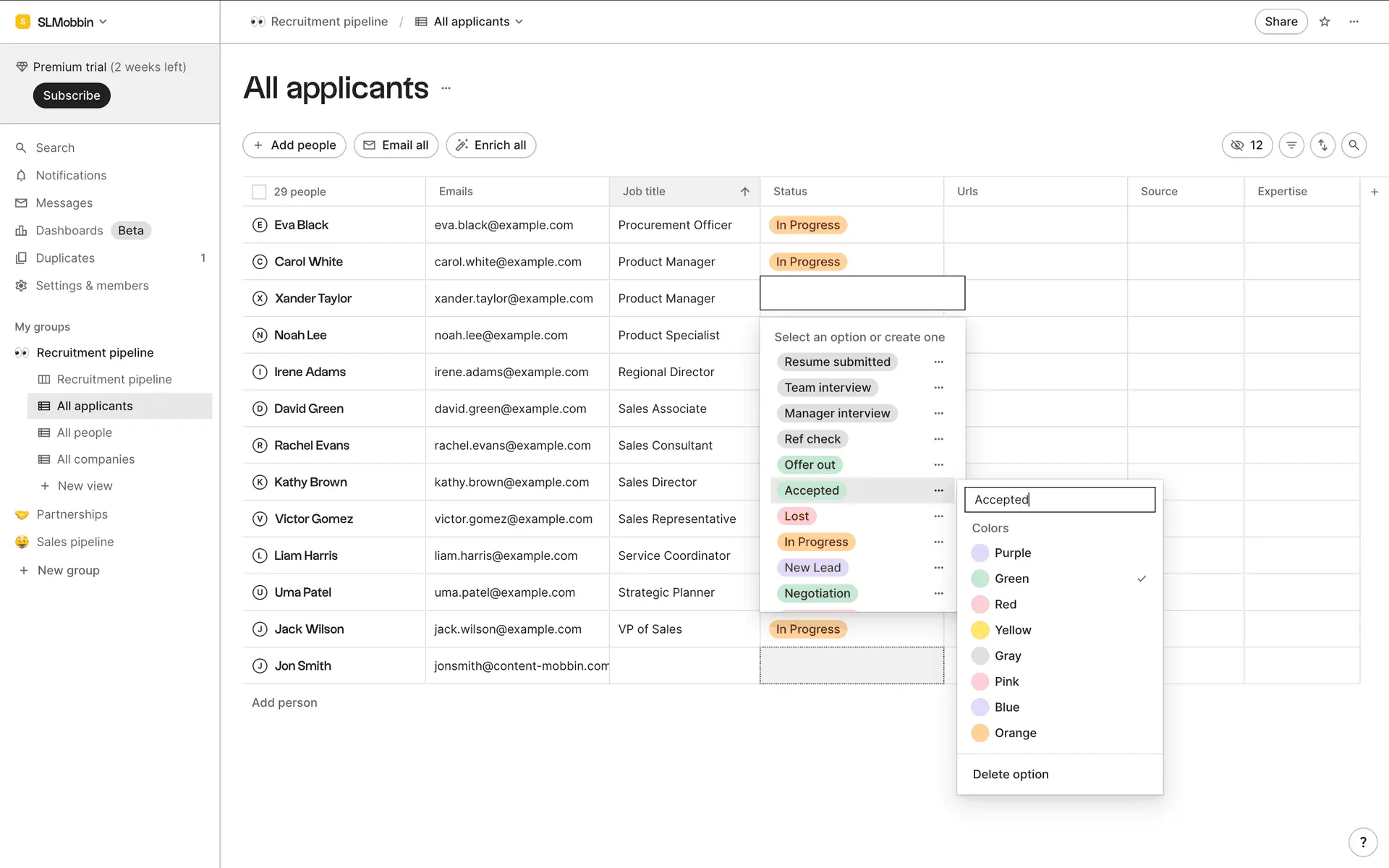The width and height of the screenshot is (1389, 868).
Task: Pick the Yellow color swatch
Action: pyautogui.click(x=980, y=630)
